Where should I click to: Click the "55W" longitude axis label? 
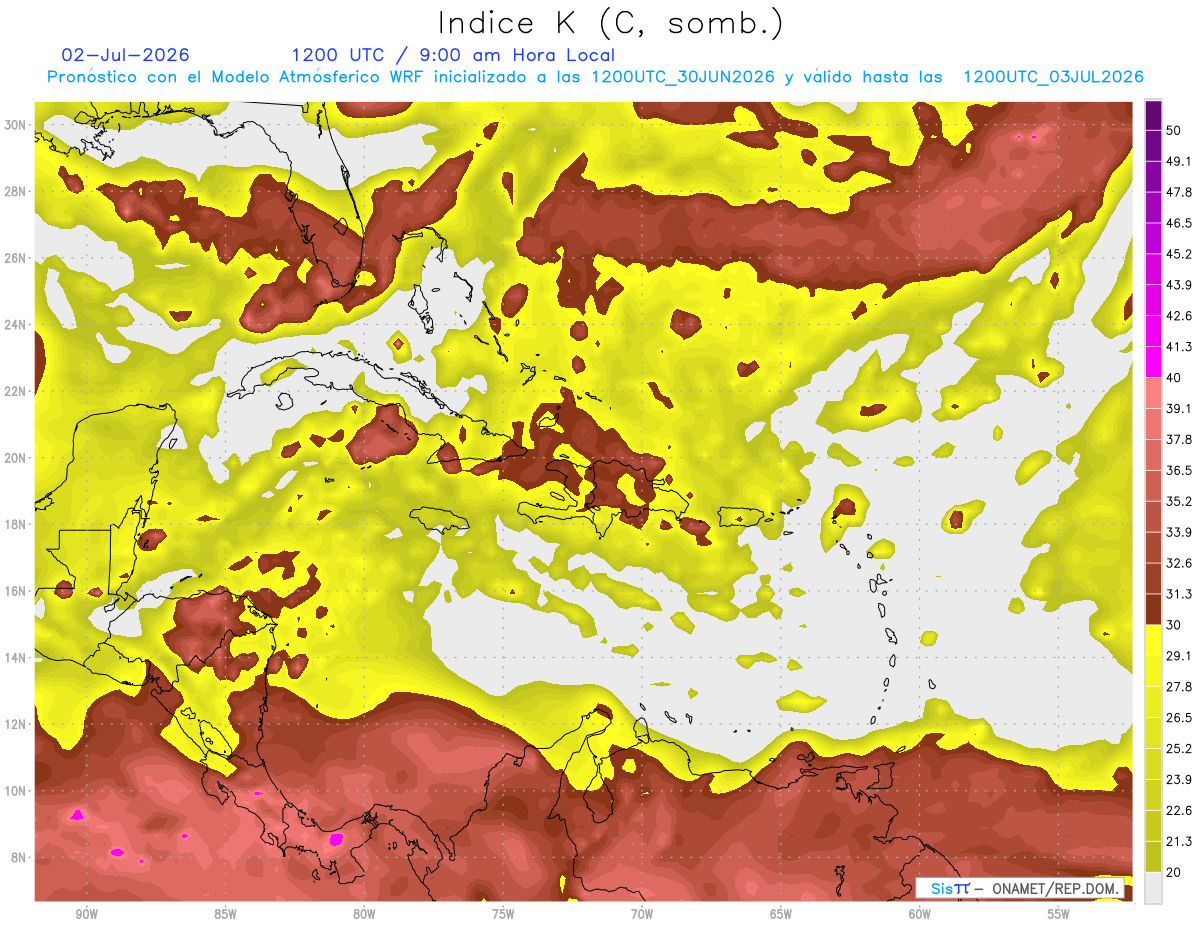pyautogui.click(x=1059, y=914)
